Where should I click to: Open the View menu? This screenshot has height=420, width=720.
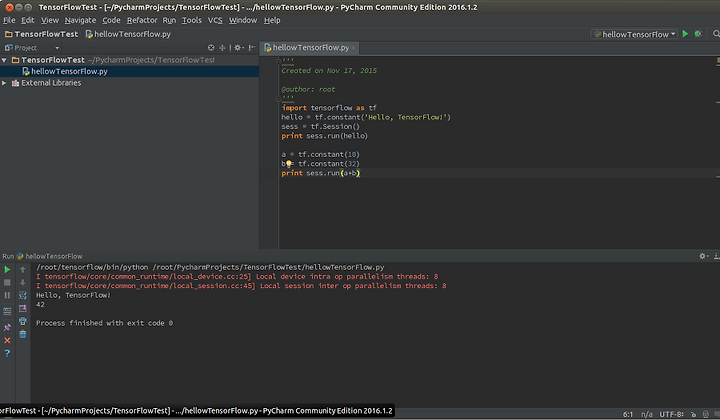pos(50,20)
